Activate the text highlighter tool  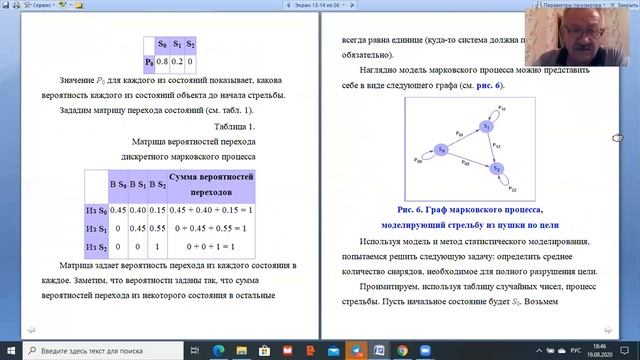(62, 5)
